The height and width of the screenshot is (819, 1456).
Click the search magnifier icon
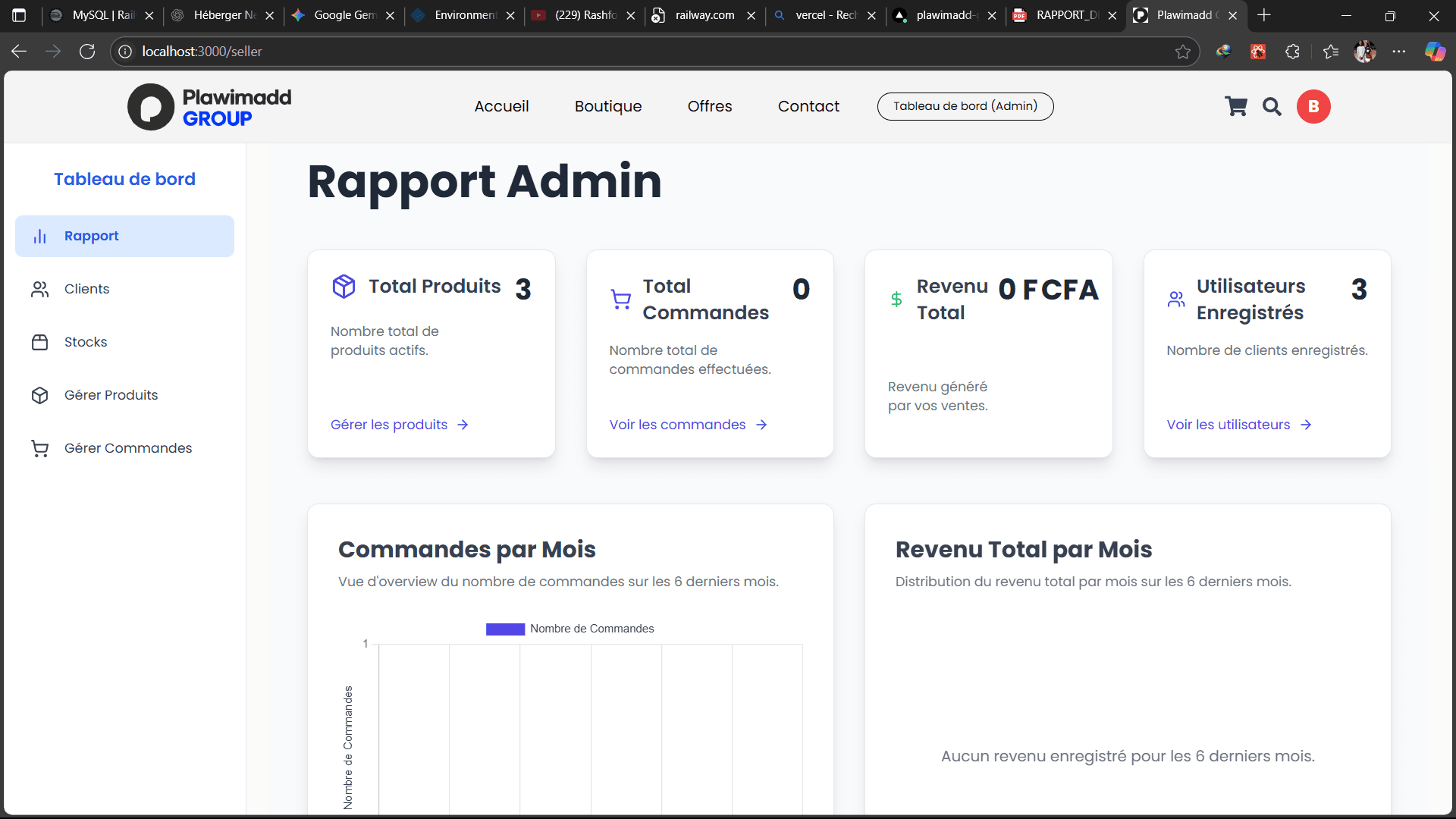(x=1272, y=107)
